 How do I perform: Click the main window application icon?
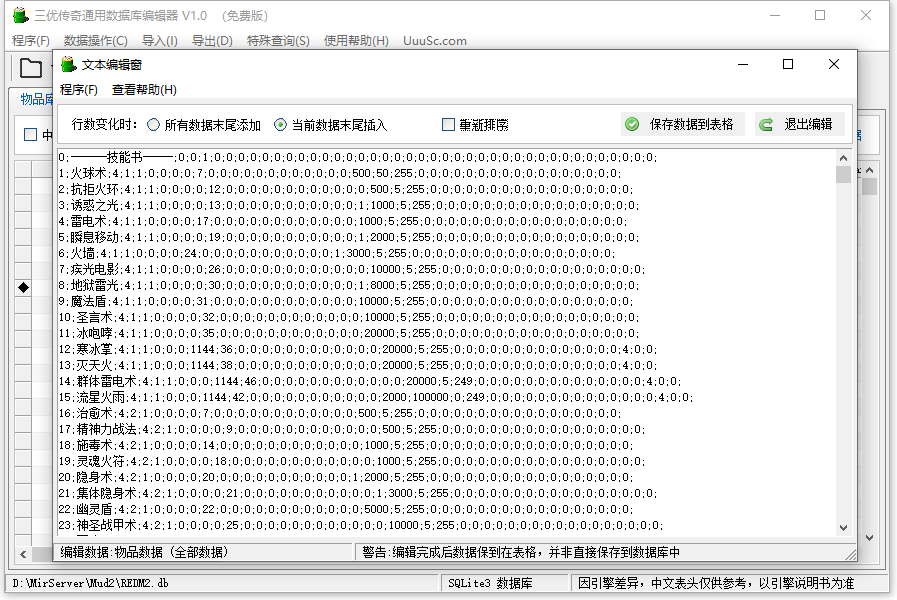click(19, 15)
